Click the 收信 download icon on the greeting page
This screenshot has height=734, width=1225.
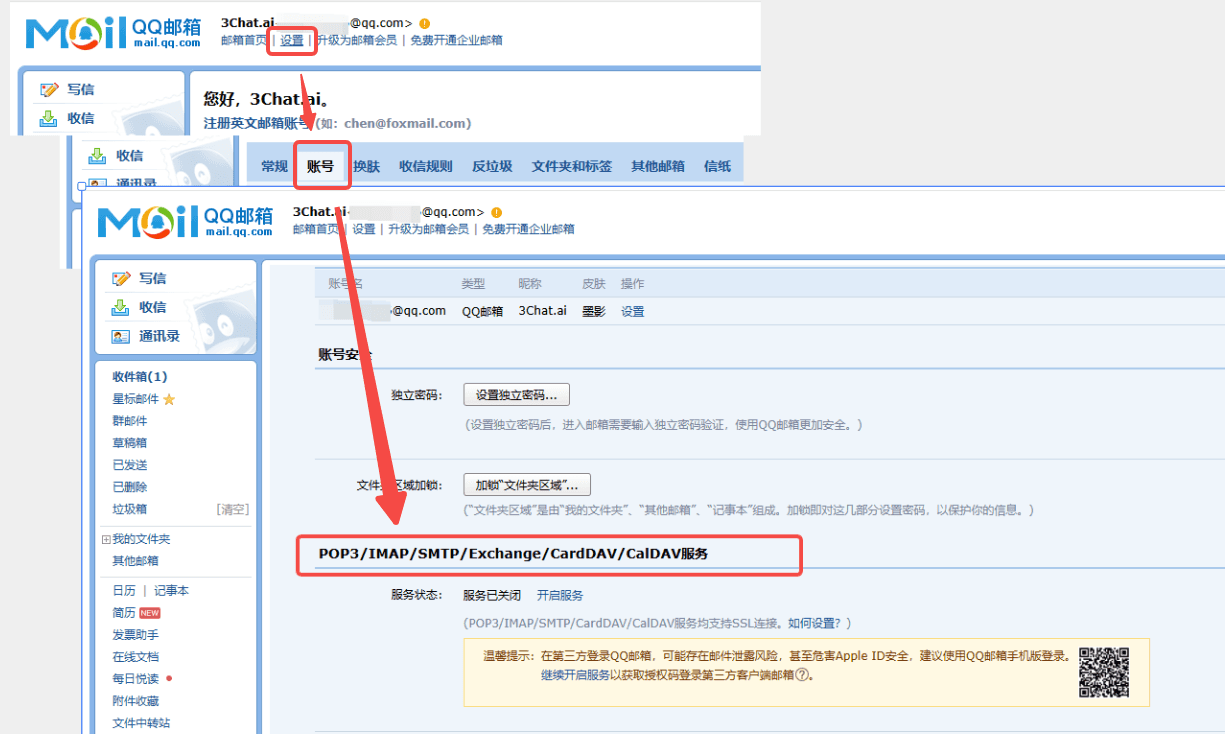48,118
